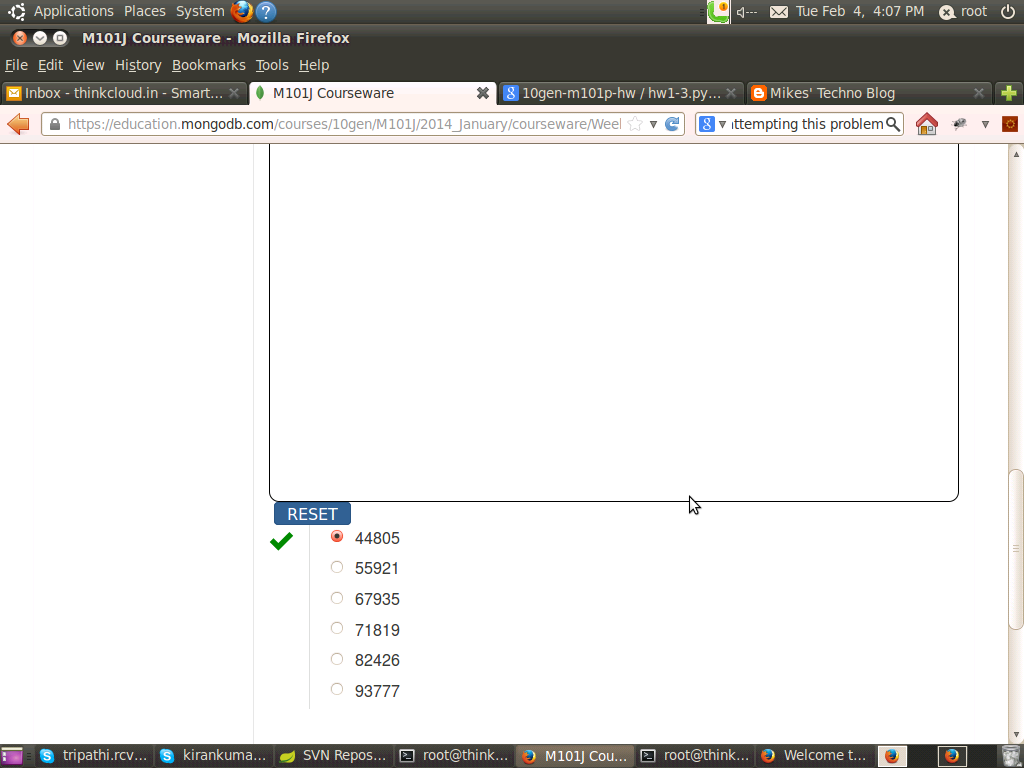The image size is (1024, 768).
Task: Go back with the orange arrow button
Action: coord(19,123)
